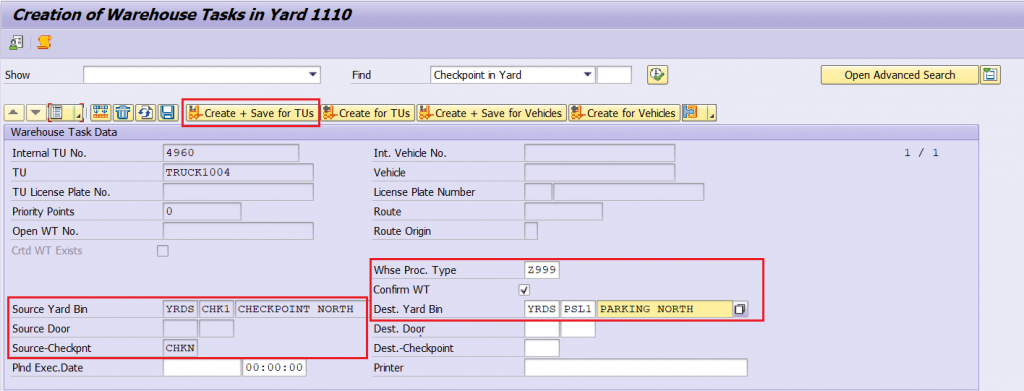Click the Open WT No. field
Image resolution: width=1024 pixels, height=391 pixels.
click(x=238, y=231)
